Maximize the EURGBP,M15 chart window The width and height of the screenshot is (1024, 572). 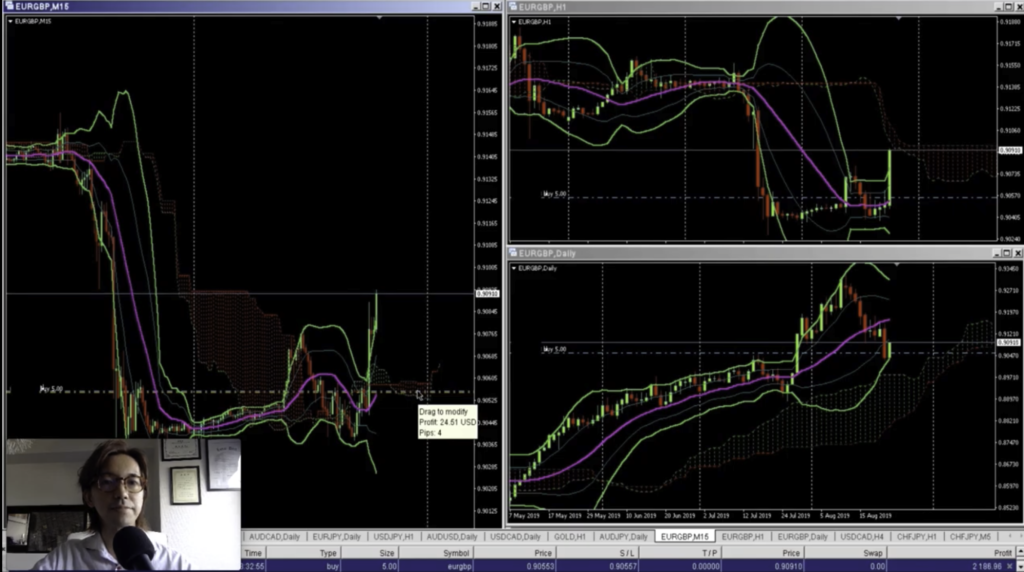485,6
